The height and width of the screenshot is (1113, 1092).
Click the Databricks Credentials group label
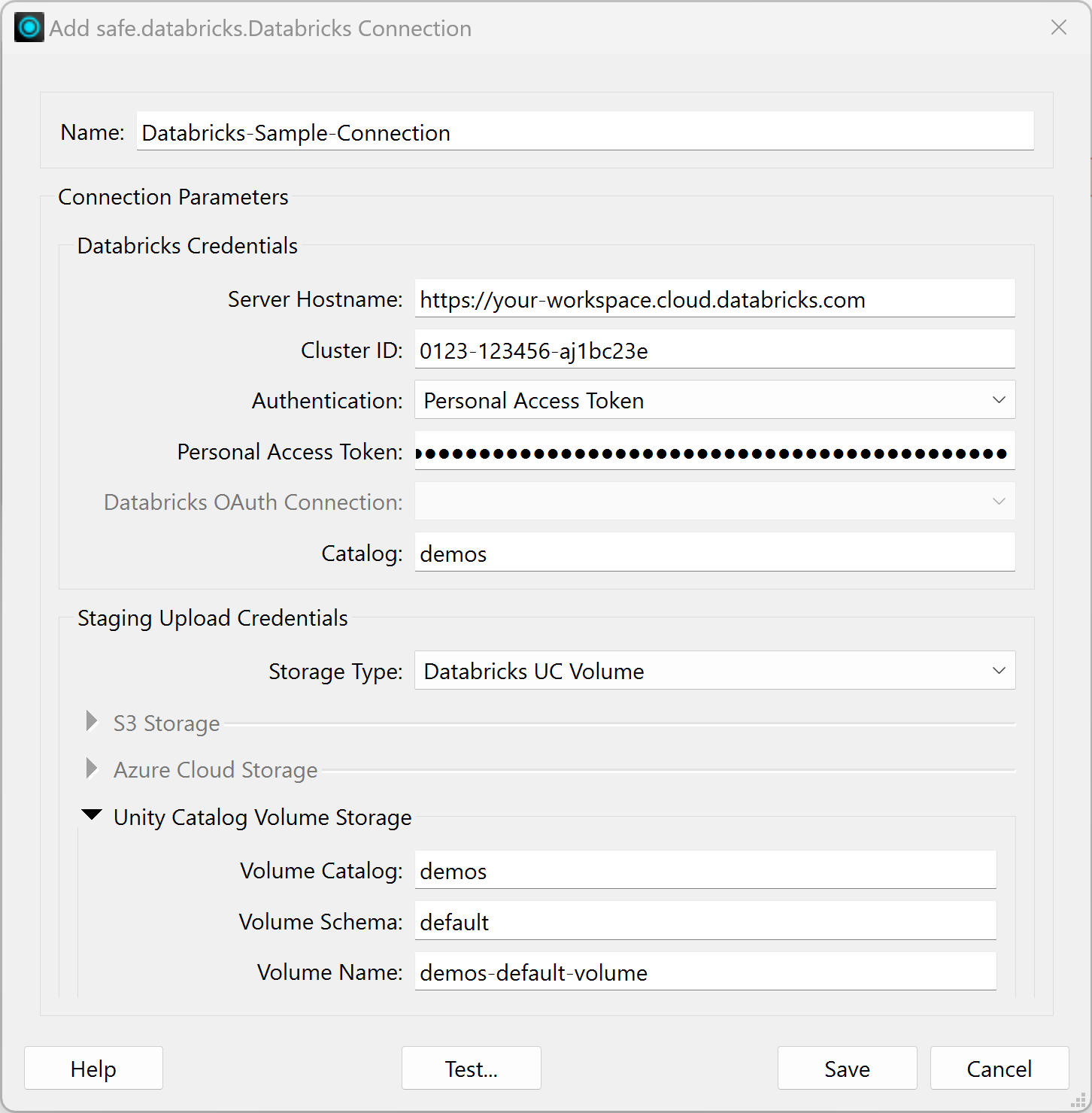pos(187,246)
